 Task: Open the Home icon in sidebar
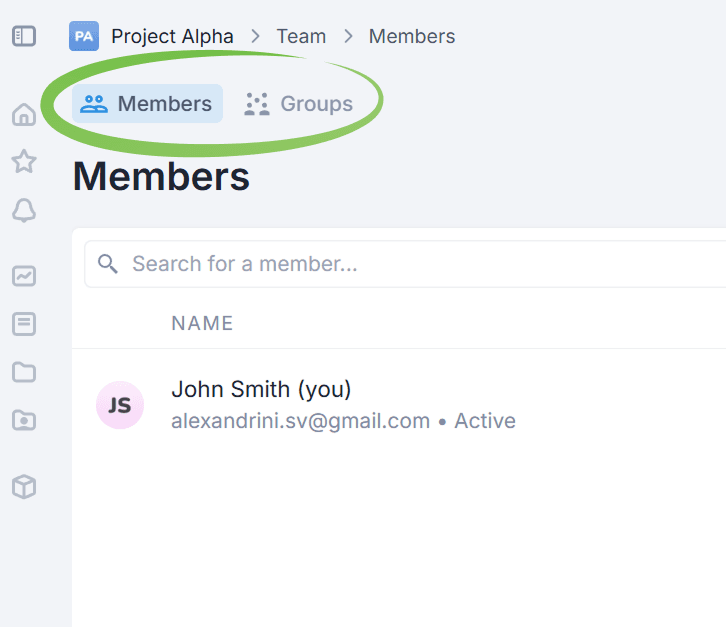[x=24, y=115]
